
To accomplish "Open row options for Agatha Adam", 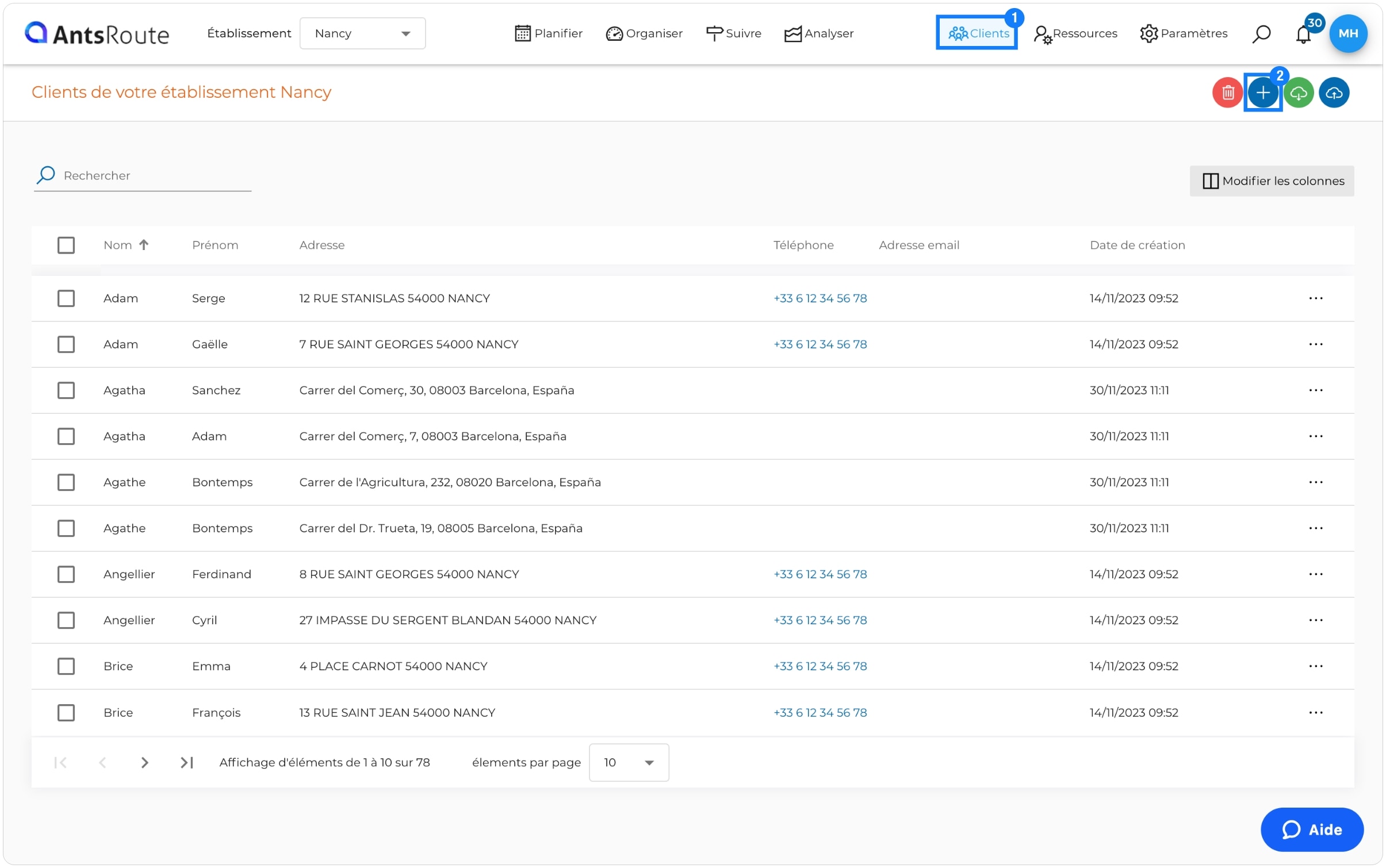I will pyautogui.click(x=1315, y=436).
